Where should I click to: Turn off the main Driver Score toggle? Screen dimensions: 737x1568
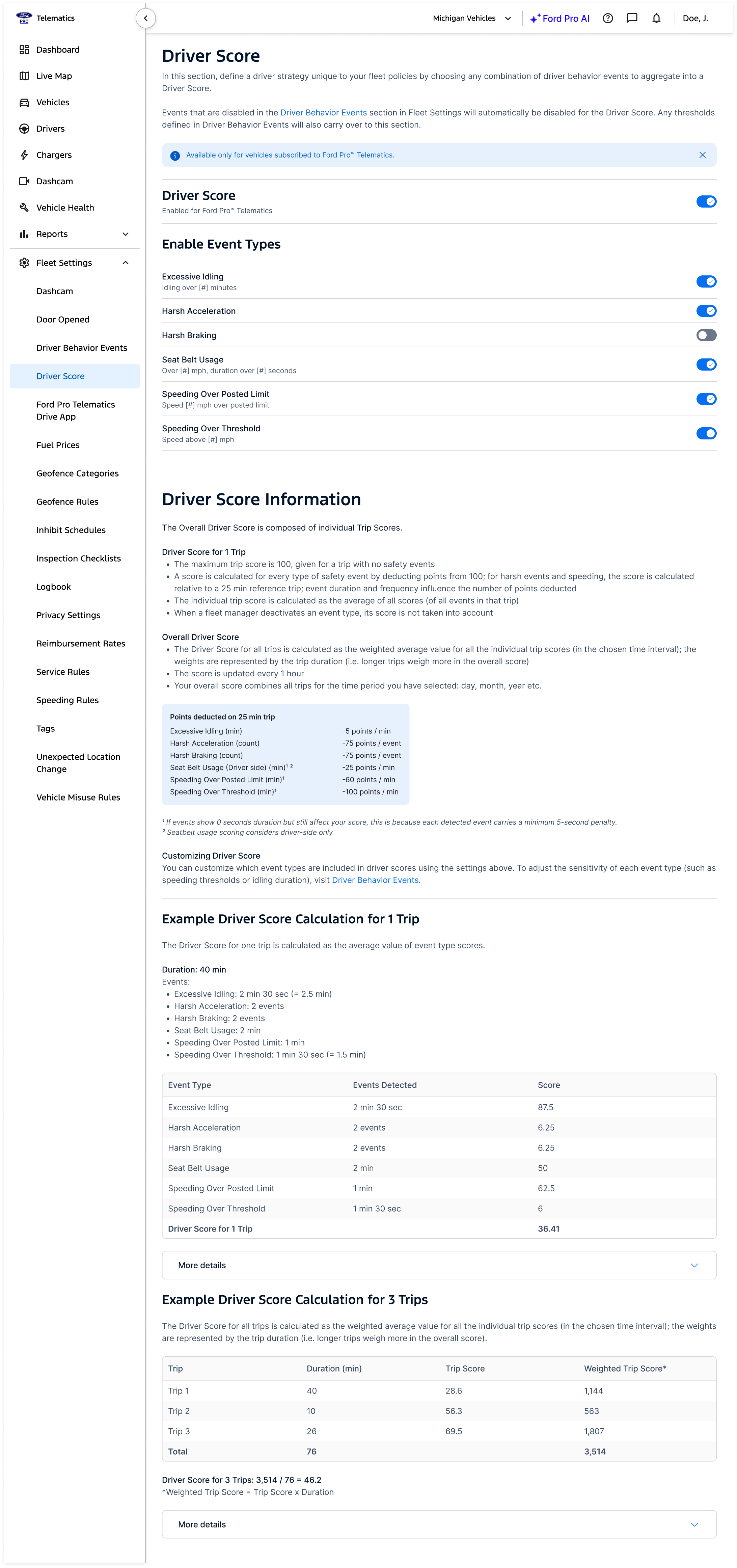[x=706, y=201]
